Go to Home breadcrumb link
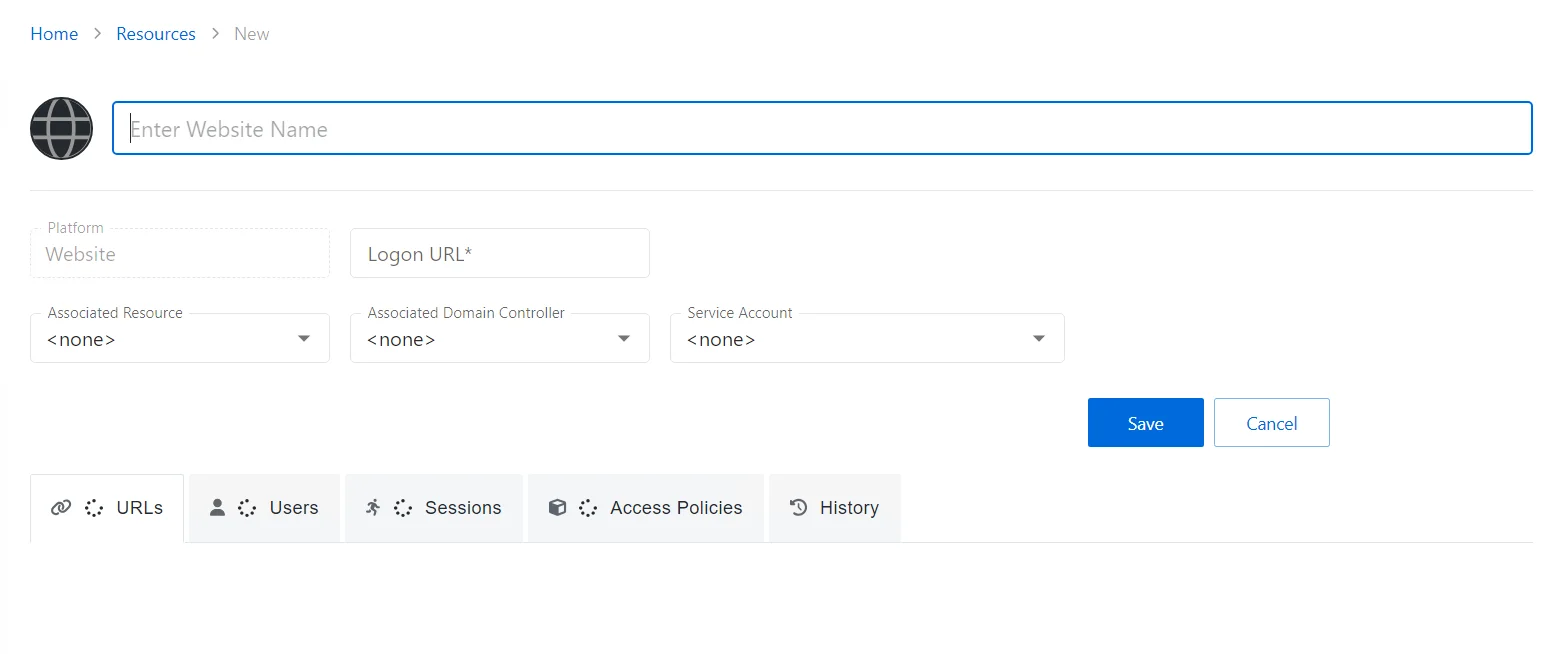Viewport: 1561px width, 654px height. coord(54,34)
